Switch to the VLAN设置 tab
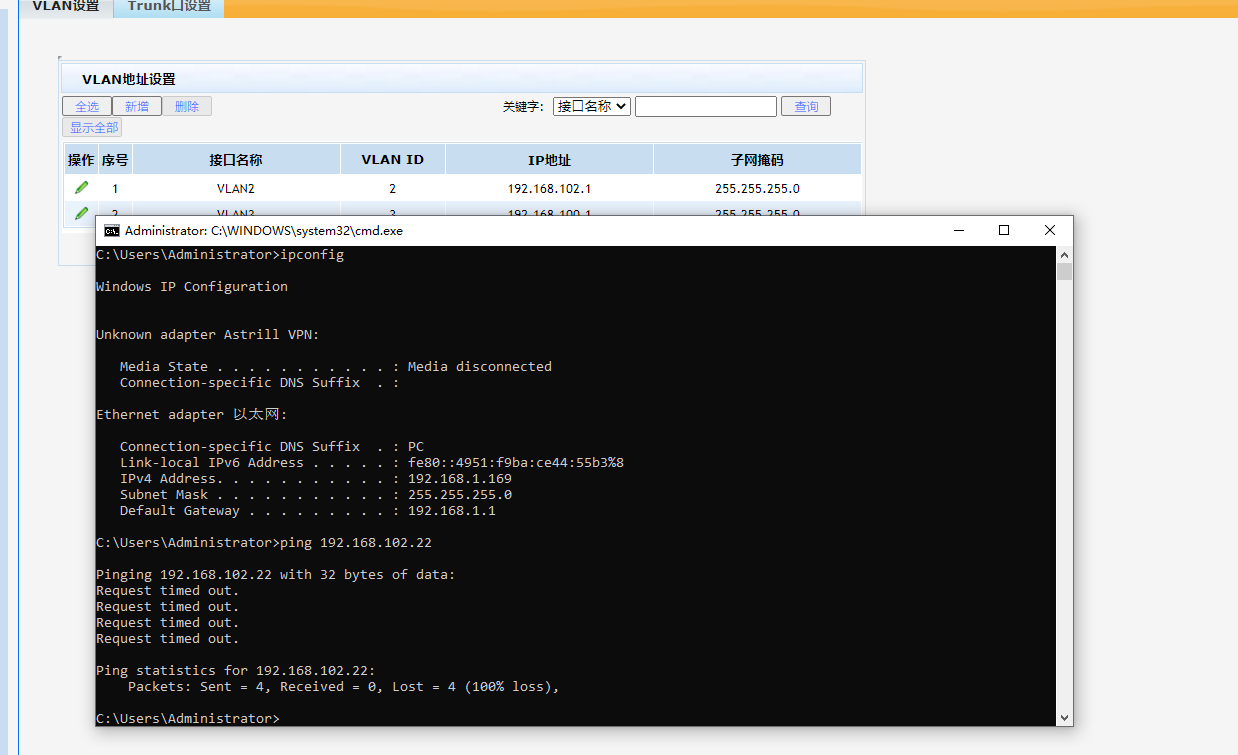Screen dimensions: 1238x755 pos(66,7)
